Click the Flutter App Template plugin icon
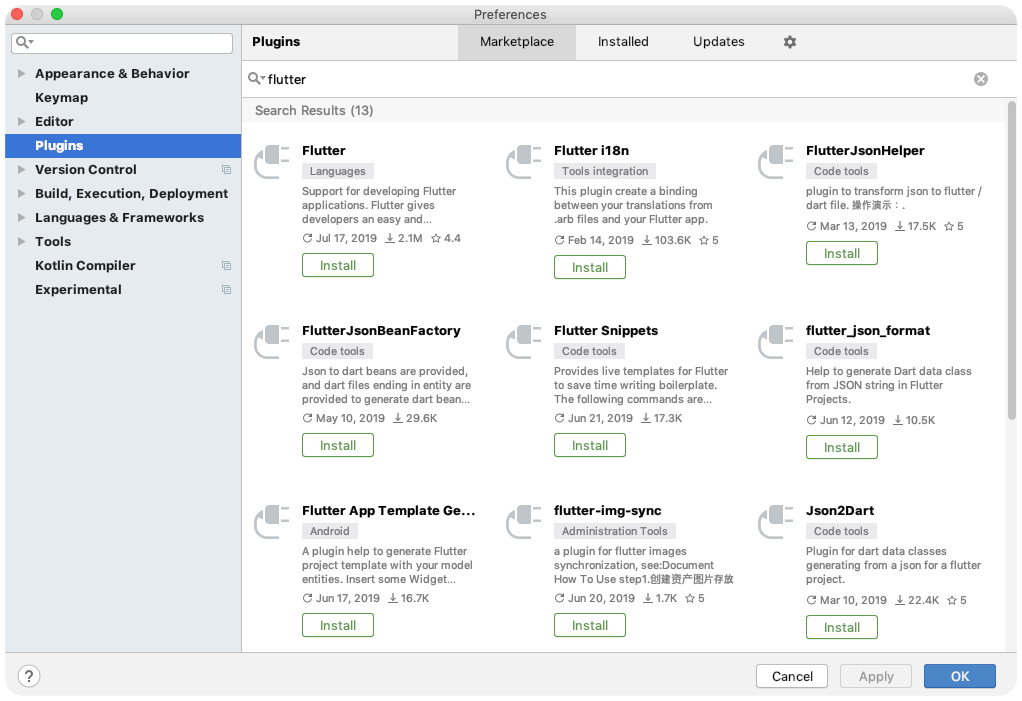Screen dimensions: 1022x701 point(272,521)
